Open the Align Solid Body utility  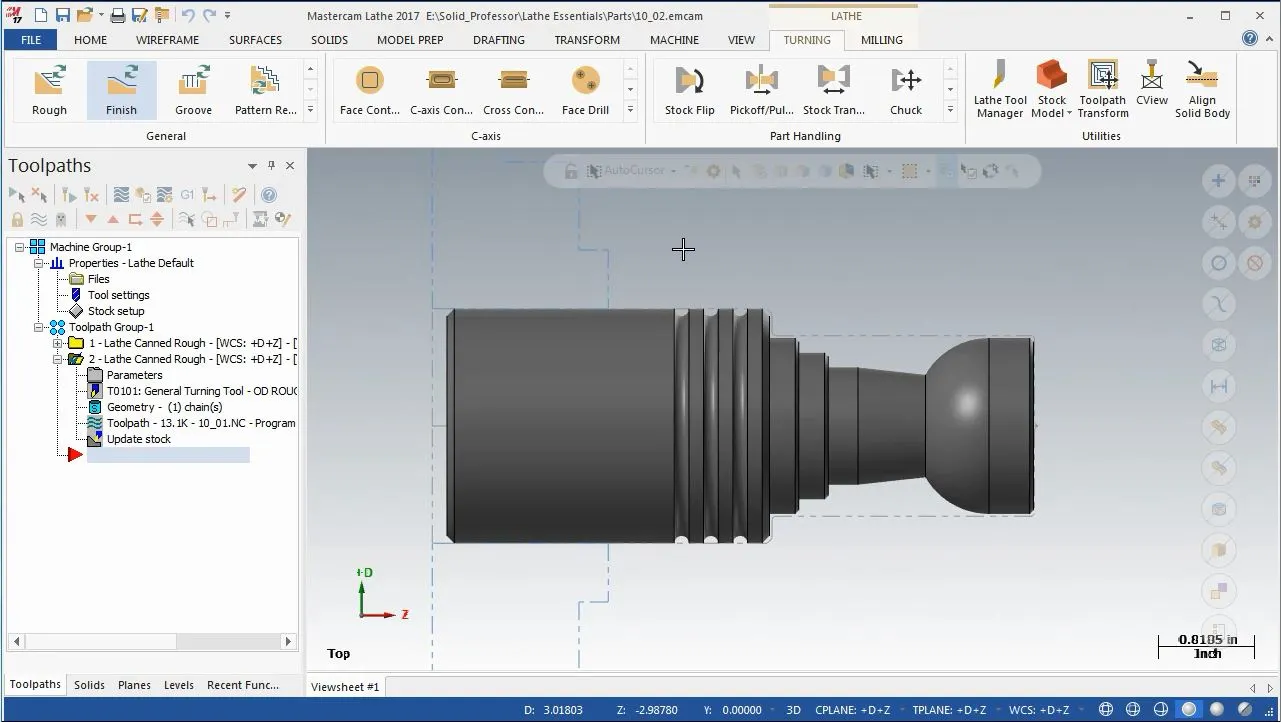click(1202, 89)
